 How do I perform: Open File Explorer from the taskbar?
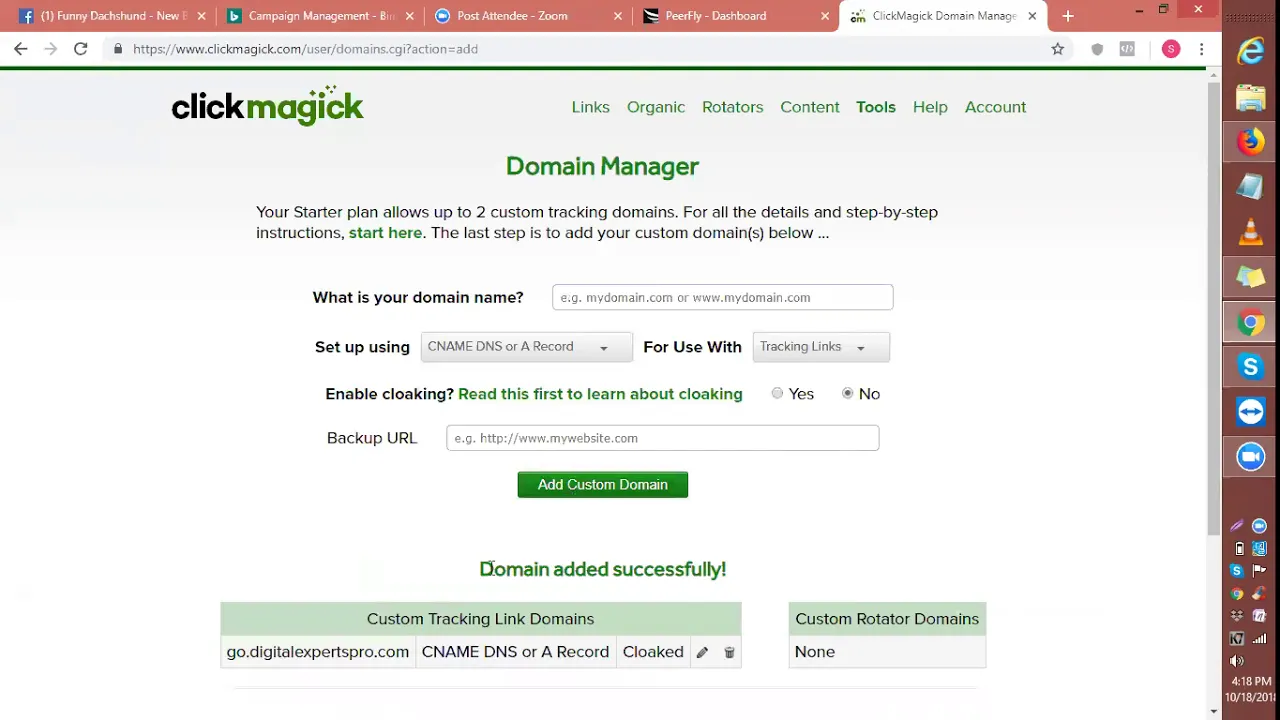click(x=1250, y=97)
